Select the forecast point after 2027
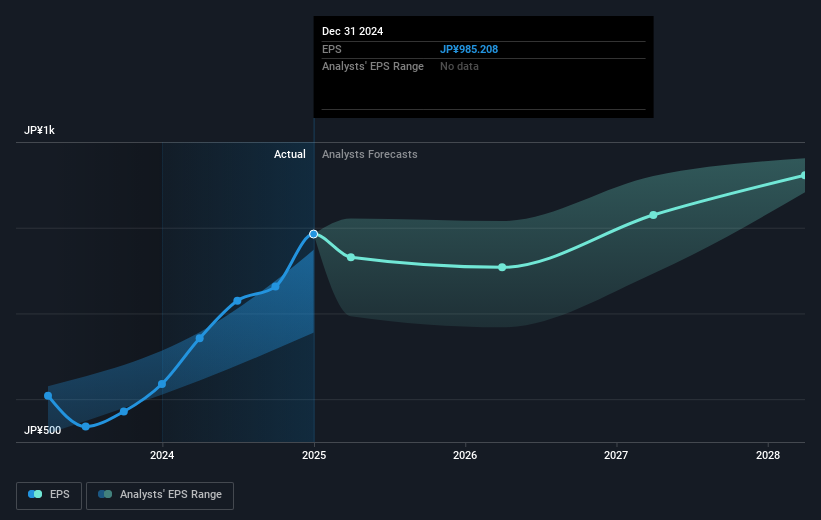The width and height of the screenshot is (821, 520). 653,215
